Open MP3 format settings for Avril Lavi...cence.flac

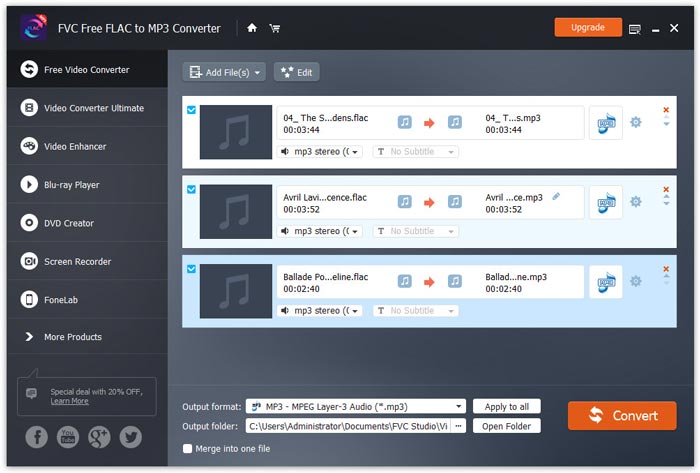(x=606, y=202)
